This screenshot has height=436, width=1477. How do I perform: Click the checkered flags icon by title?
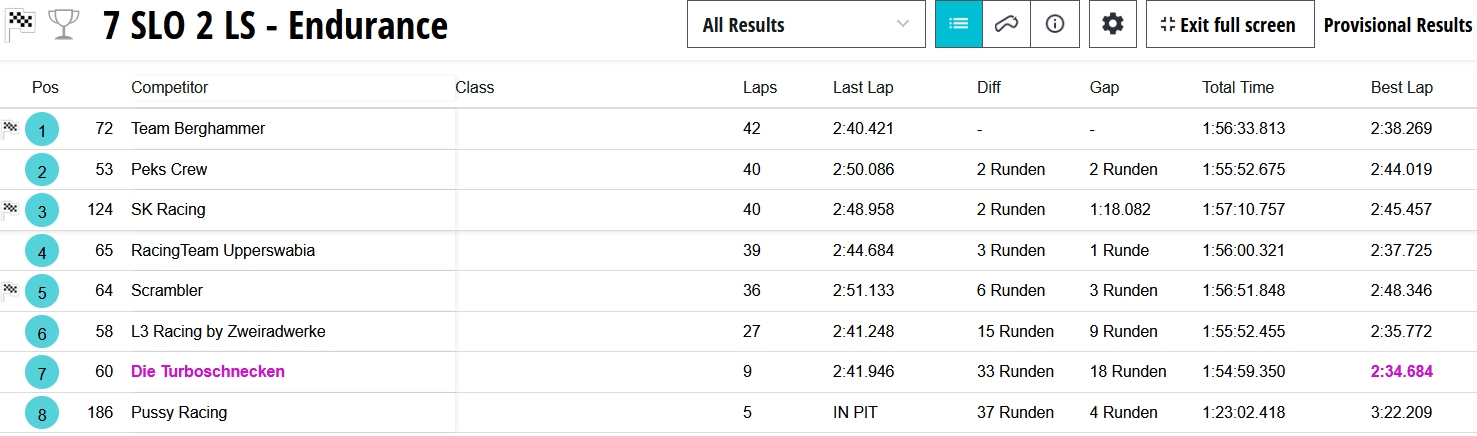pos(20,25)
